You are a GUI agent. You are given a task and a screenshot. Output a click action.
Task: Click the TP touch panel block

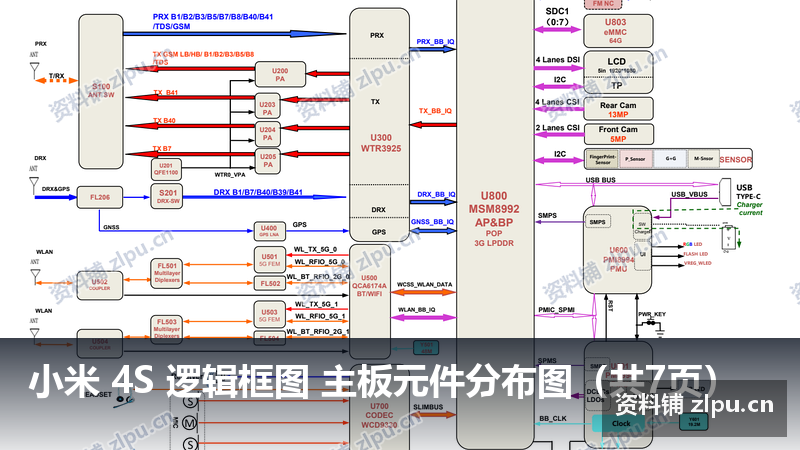click(x=618, y=85)
